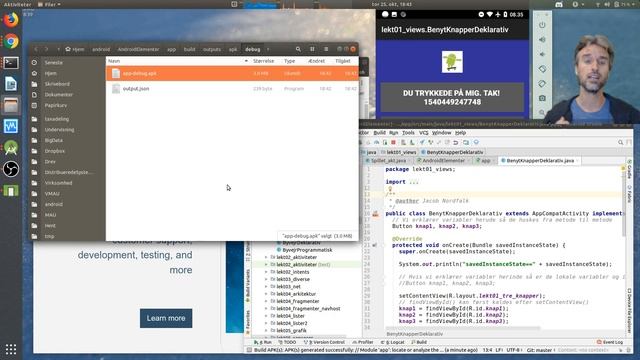
Task: Expand lekt04_arkitektur tree node
Action: (266, 294)
